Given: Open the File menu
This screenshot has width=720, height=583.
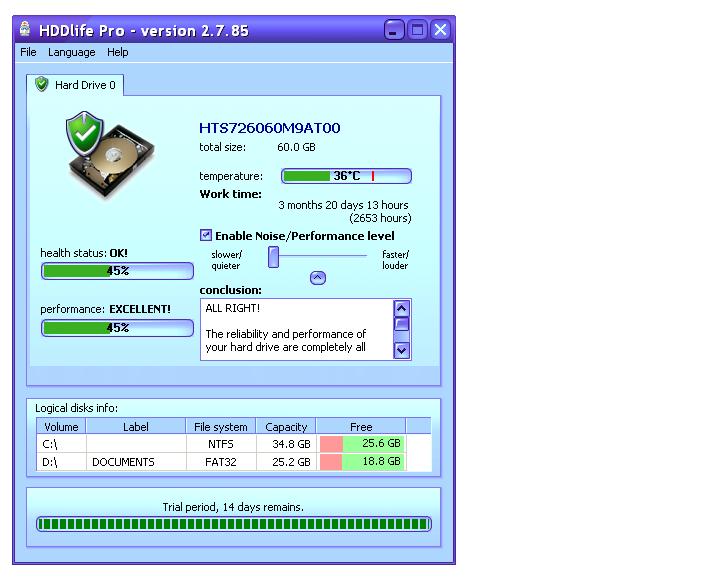Looking at the screenshot, I should pos(28,52).
